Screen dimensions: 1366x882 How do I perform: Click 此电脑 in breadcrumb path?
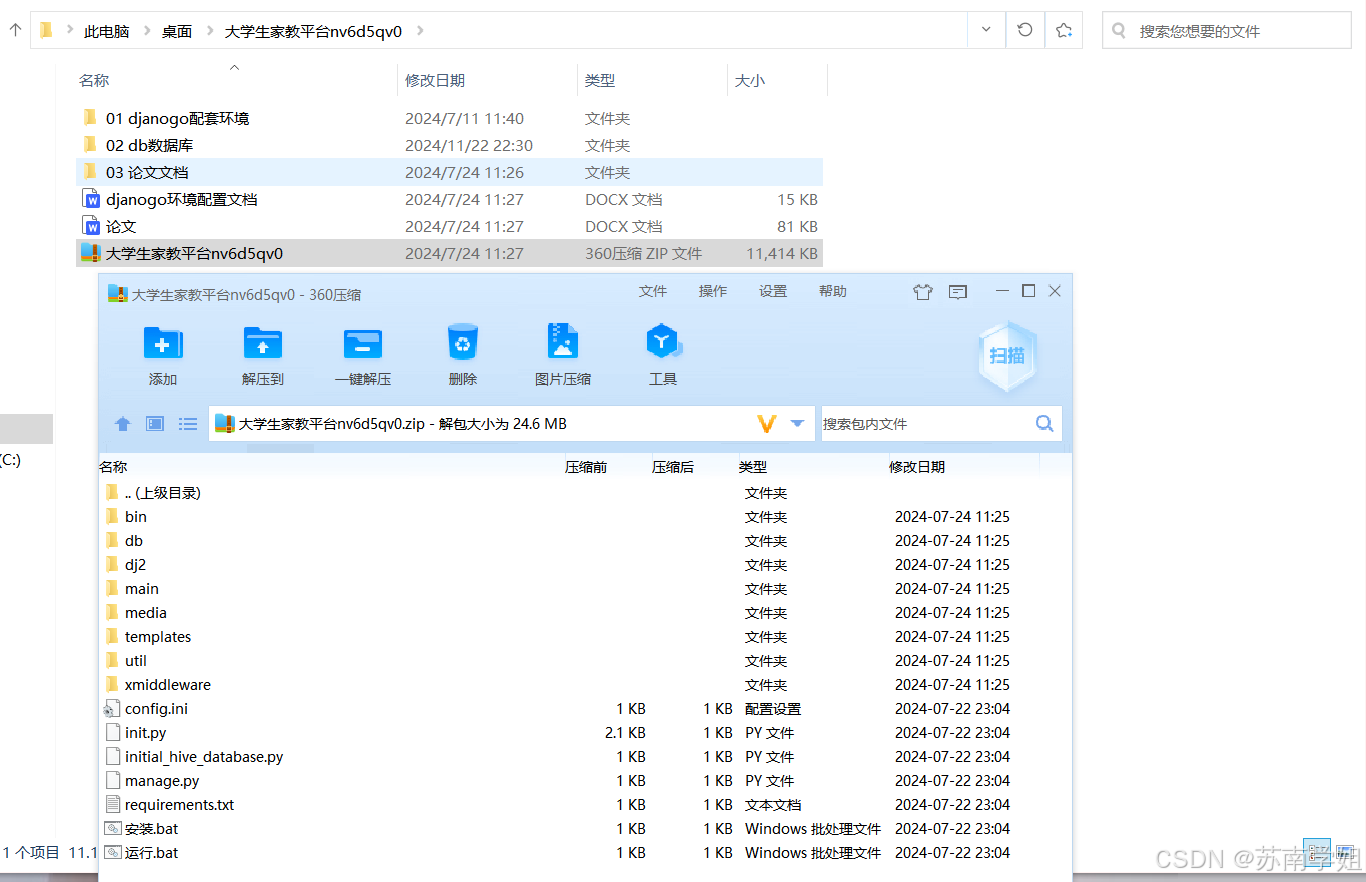point(106,31)
